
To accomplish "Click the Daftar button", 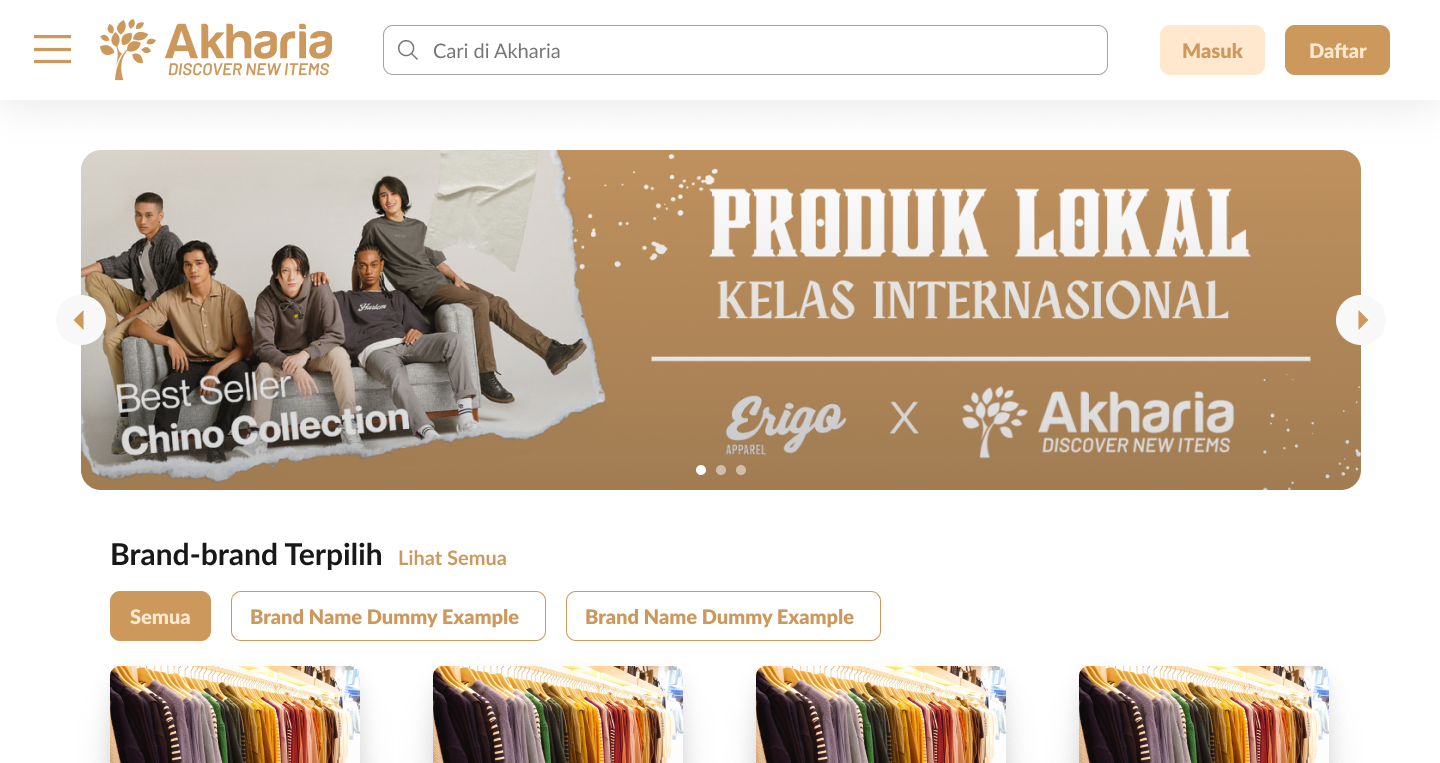I will (x=1337, y=50).
